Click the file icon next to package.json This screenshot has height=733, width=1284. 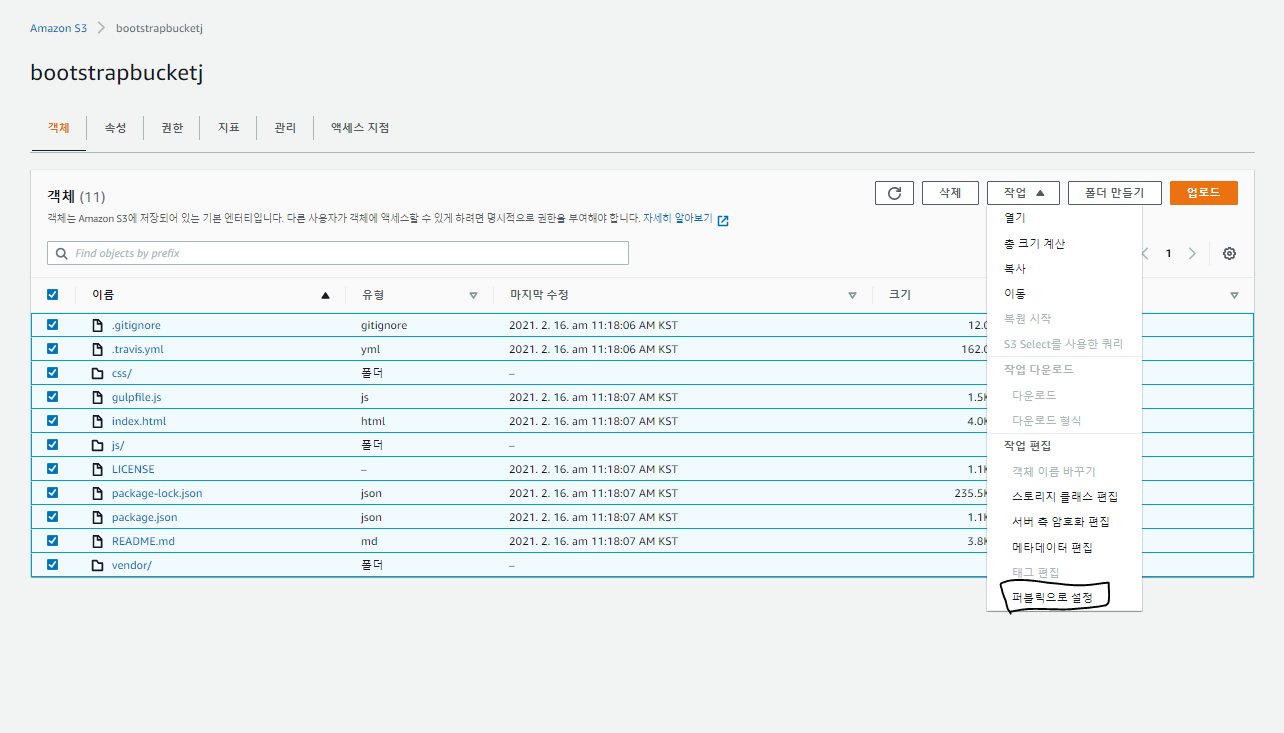click(x=97, y=517)
